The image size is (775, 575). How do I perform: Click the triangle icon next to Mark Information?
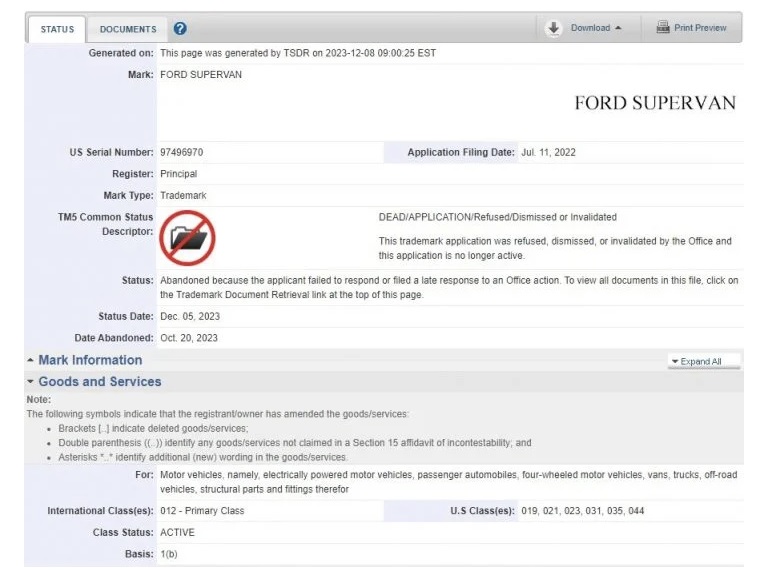pos(31,360)
